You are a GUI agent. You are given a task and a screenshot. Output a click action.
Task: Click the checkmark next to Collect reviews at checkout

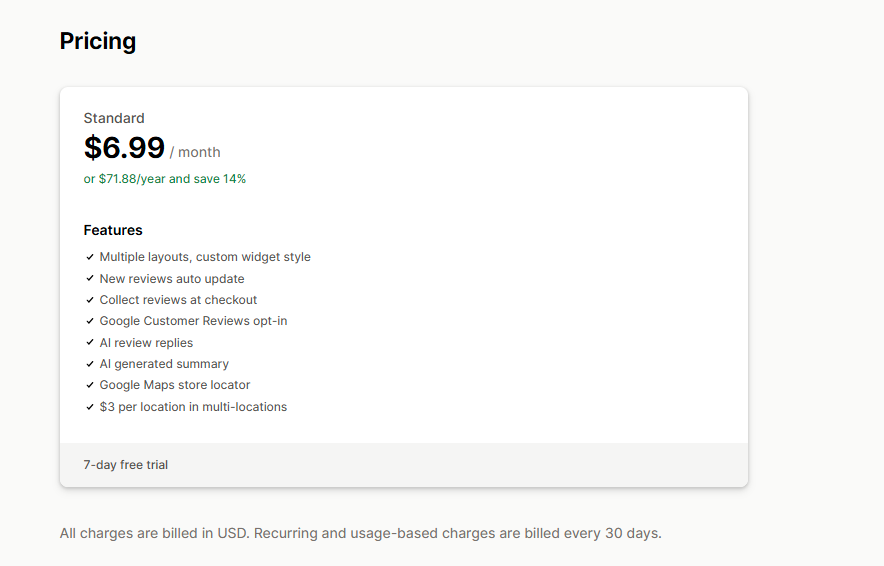(90, 300)
